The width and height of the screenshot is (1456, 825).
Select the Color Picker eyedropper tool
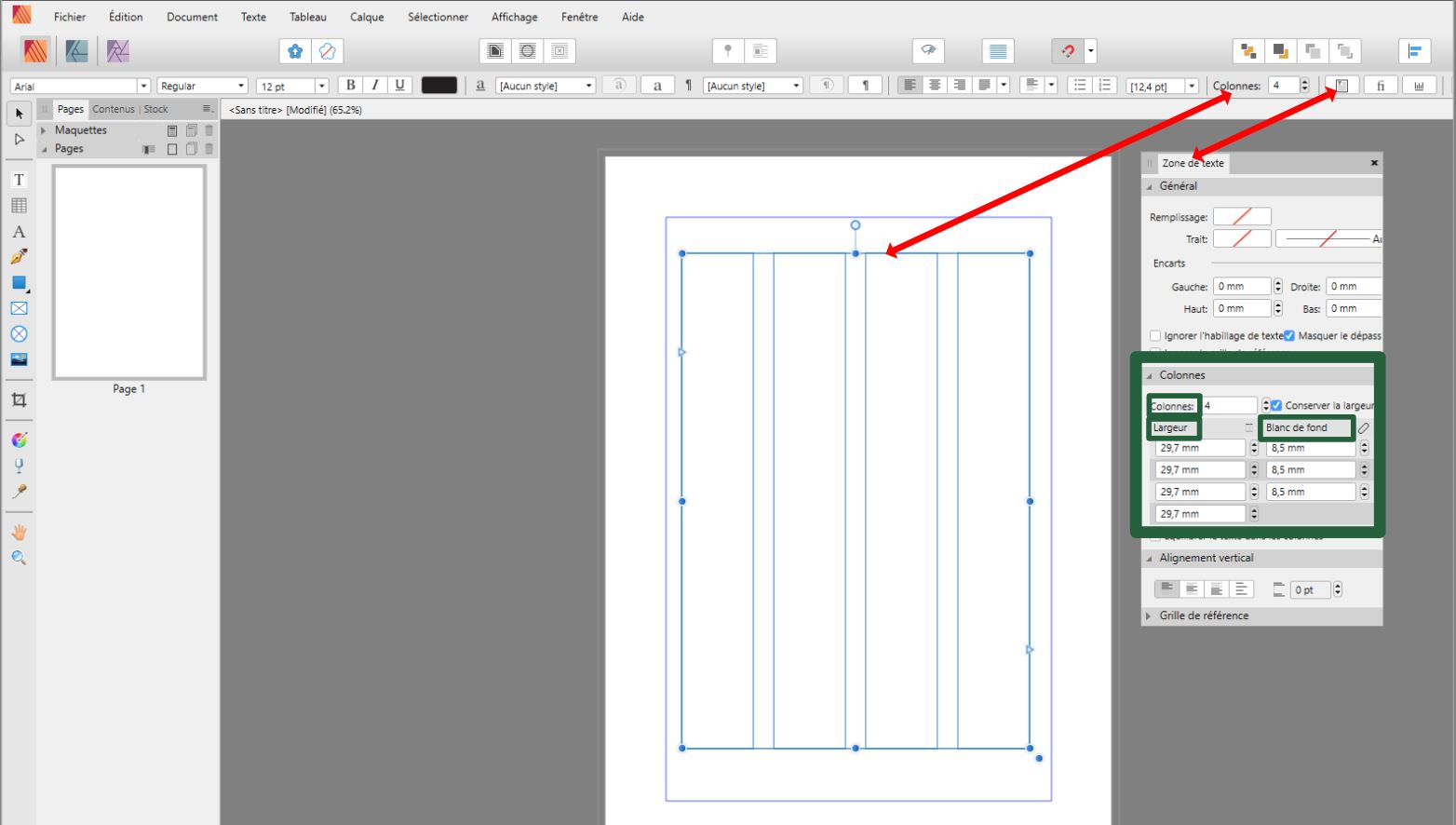[x=19, y=492]
